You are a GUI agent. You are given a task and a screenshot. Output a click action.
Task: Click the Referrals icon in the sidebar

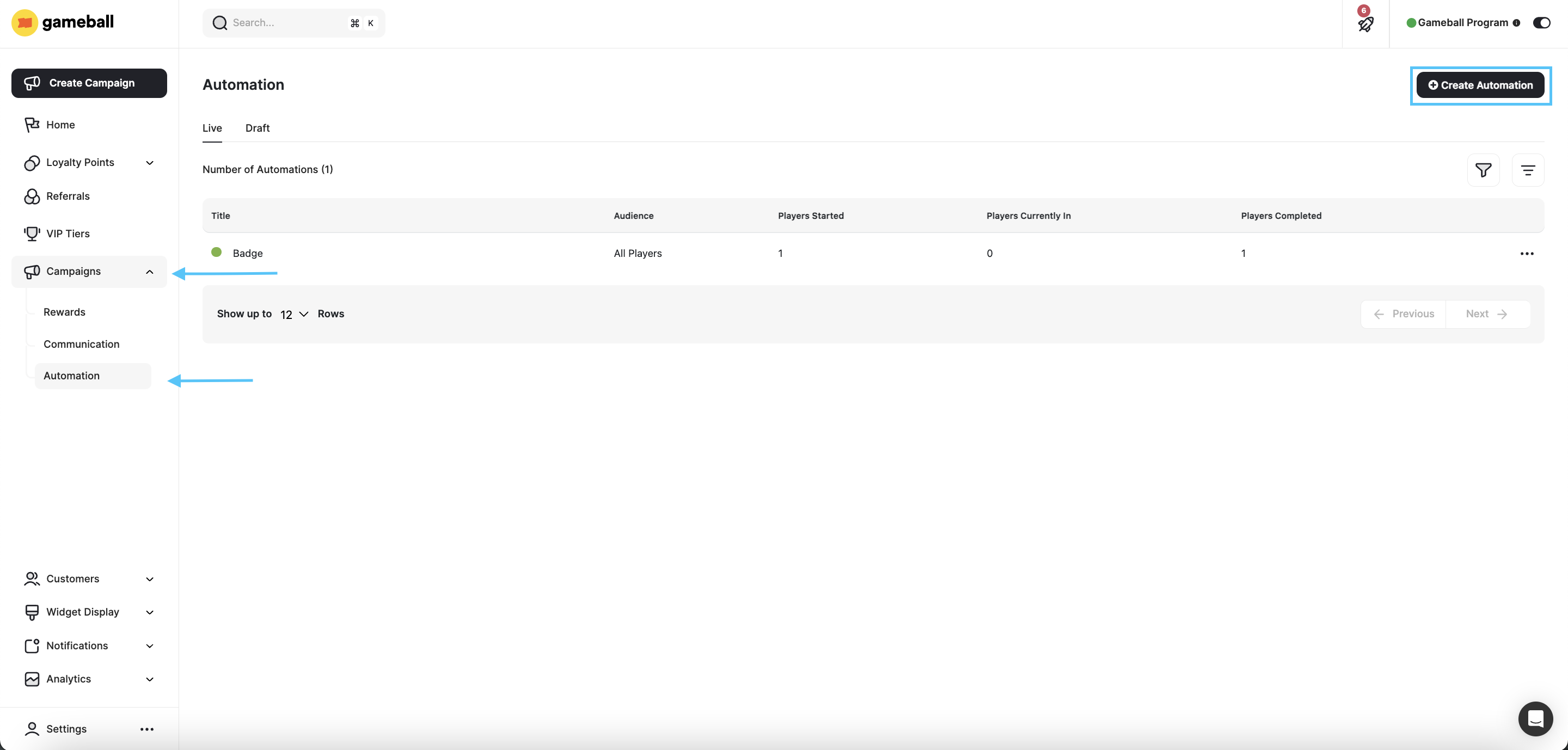point(32,196)
